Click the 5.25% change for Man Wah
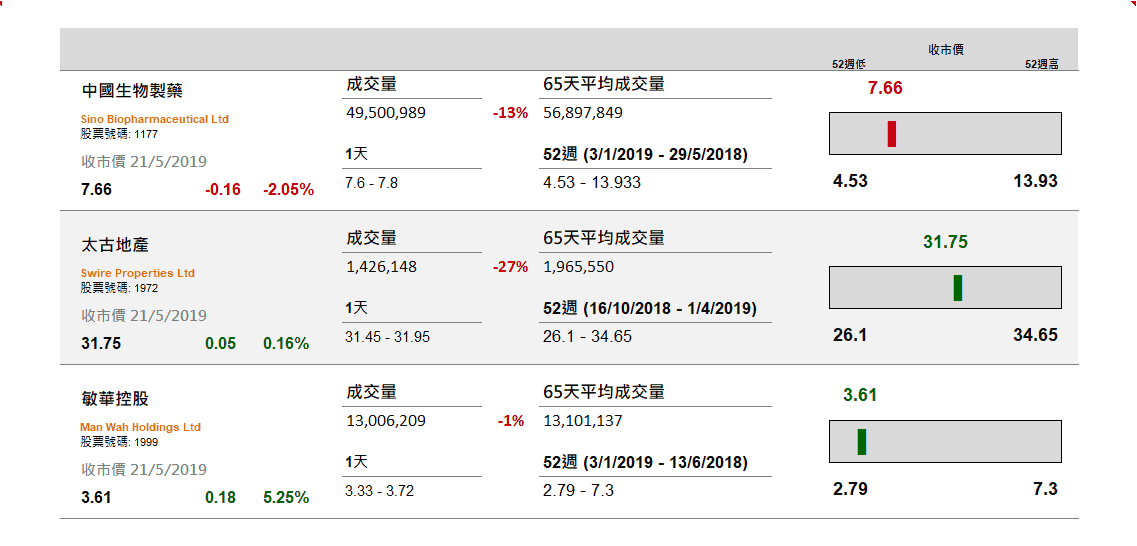The image size is (1137, 546). pyautogui.click(x=286, y=497)
